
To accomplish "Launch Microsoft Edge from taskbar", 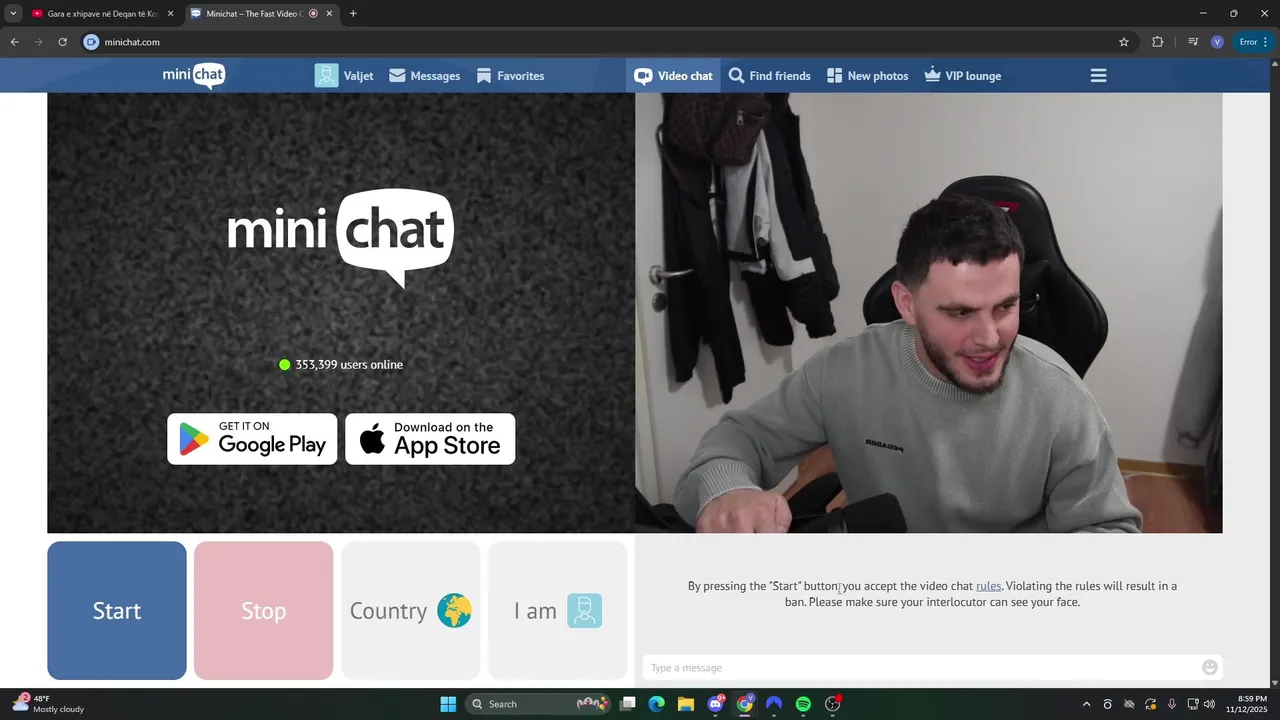I will [656, 704].
